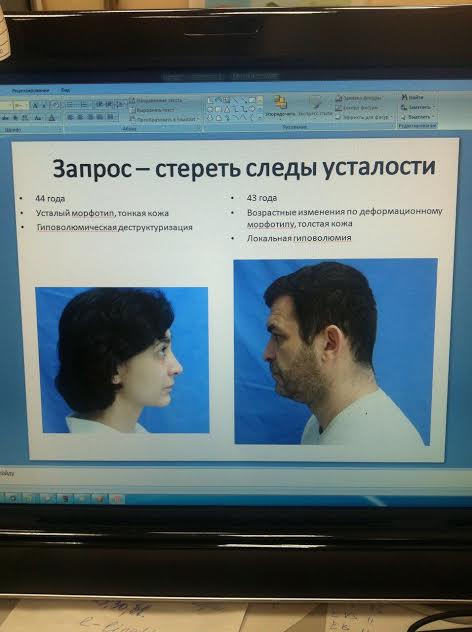
Task: Click Направление текста button
Action: tap(156, 100)
